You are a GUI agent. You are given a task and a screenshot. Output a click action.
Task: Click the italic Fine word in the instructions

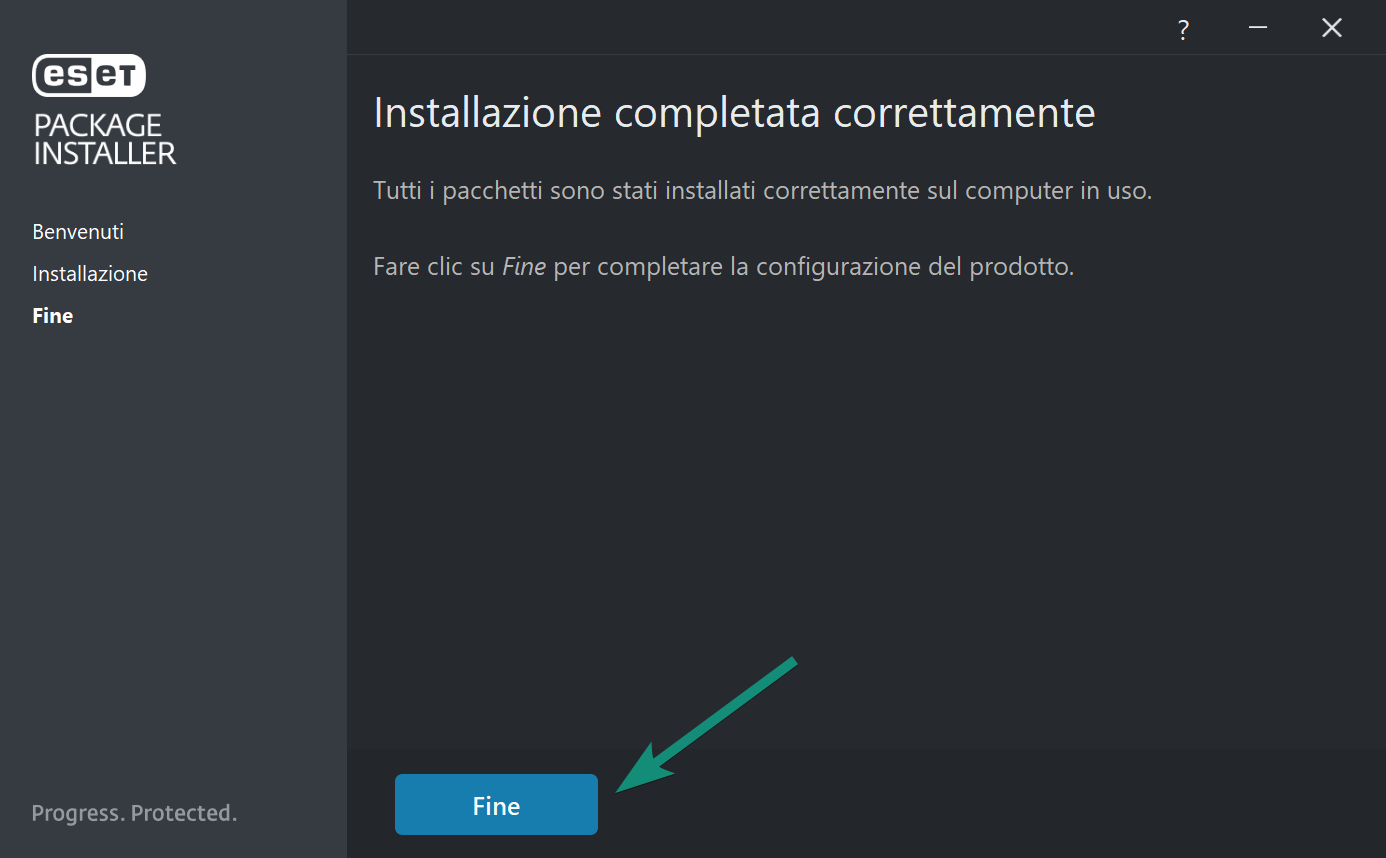tap(523, 268)
